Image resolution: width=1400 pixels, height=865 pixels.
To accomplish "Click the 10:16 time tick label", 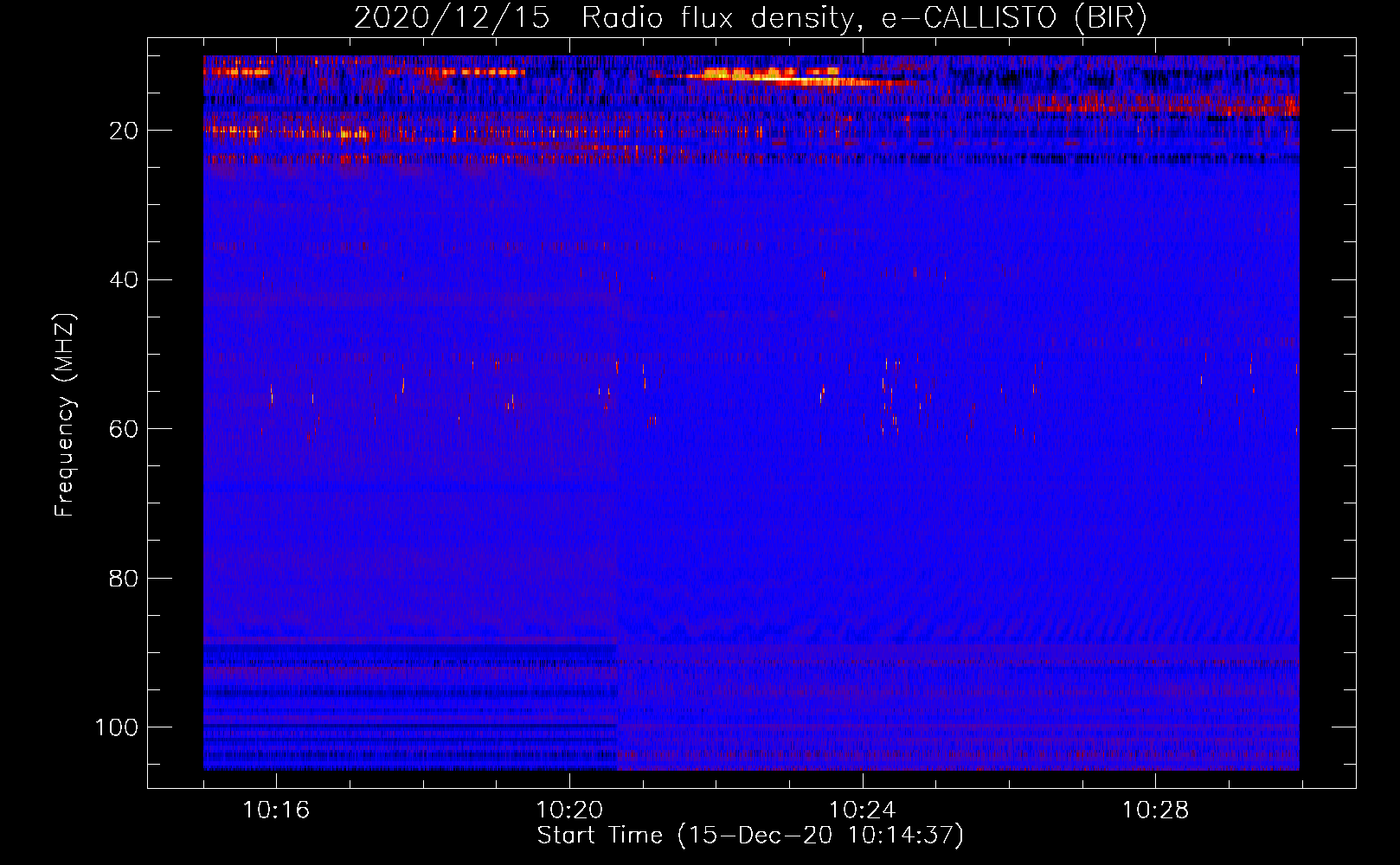I will [x=276, y=811].
